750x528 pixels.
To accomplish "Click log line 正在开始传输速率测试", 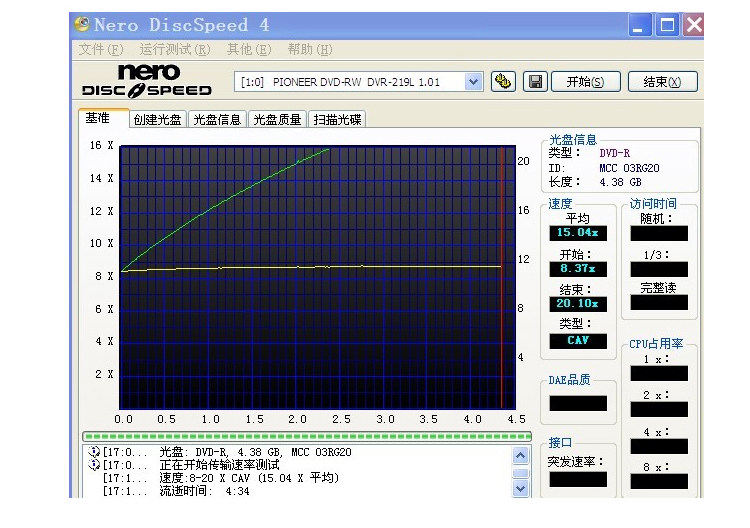I will click(219, 465).
